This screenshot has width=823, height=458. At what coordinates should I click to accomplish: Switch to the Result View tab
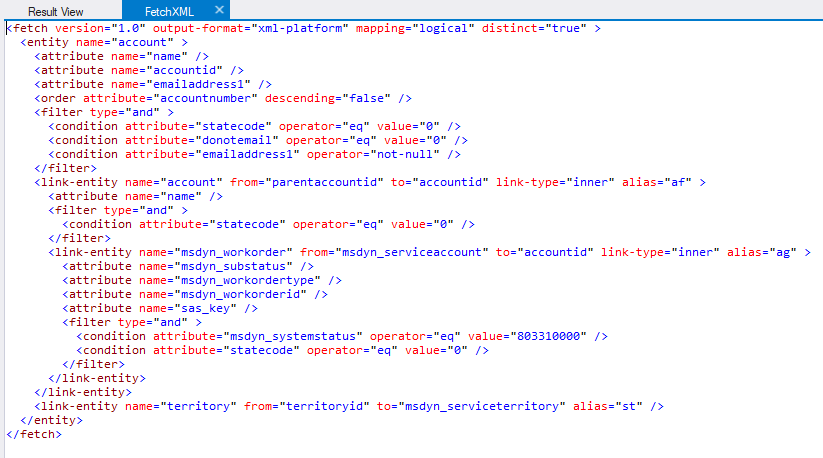click(x=56, y=10)
